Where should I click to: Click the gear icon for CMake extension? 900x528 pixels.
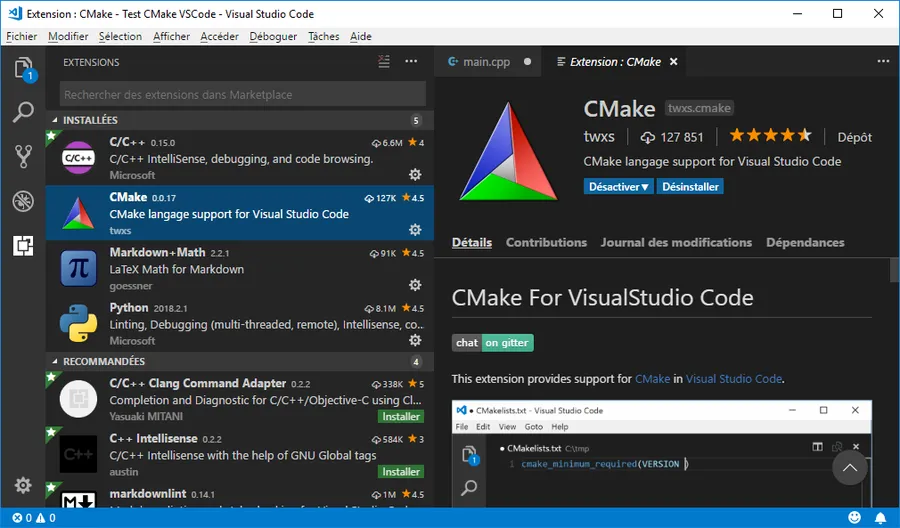click(x=415, y=230)
